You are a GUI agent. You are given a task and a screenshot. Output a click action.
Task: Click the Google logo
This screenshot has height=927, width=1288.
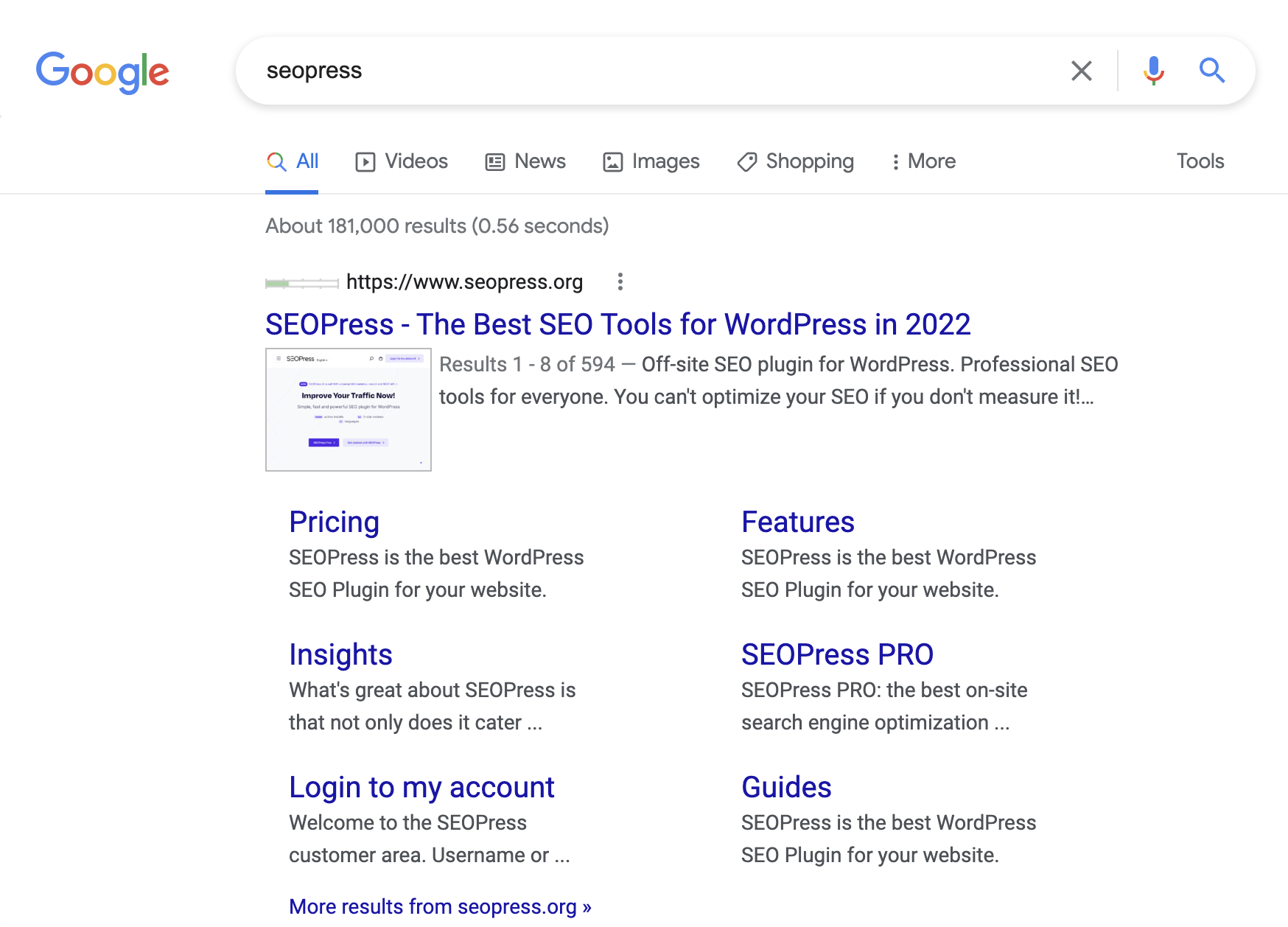coord(102,72)
